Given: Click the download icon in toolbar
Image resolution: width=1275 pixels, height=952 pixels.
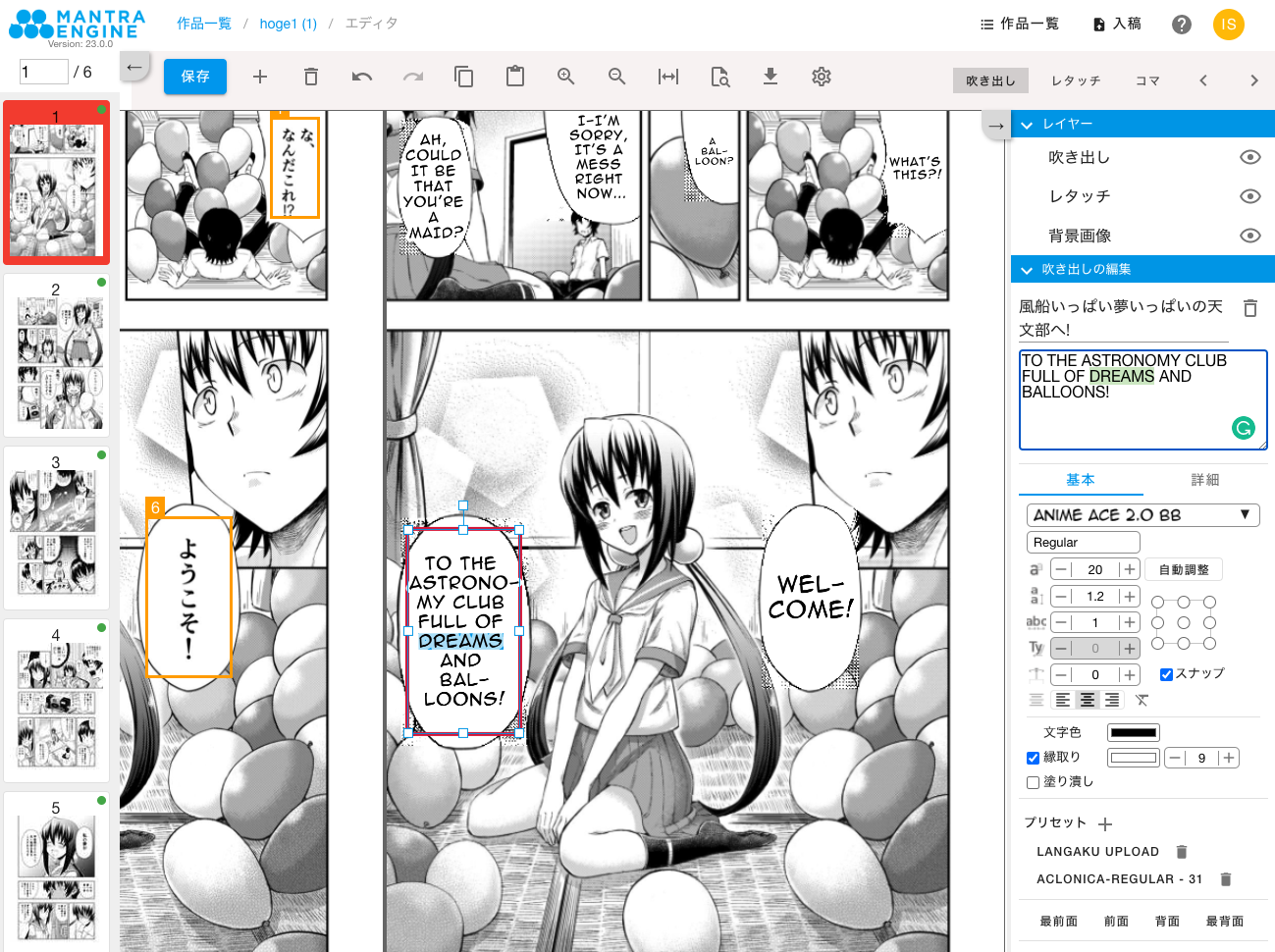Looking at the screenshot, I should coord(770,77).
